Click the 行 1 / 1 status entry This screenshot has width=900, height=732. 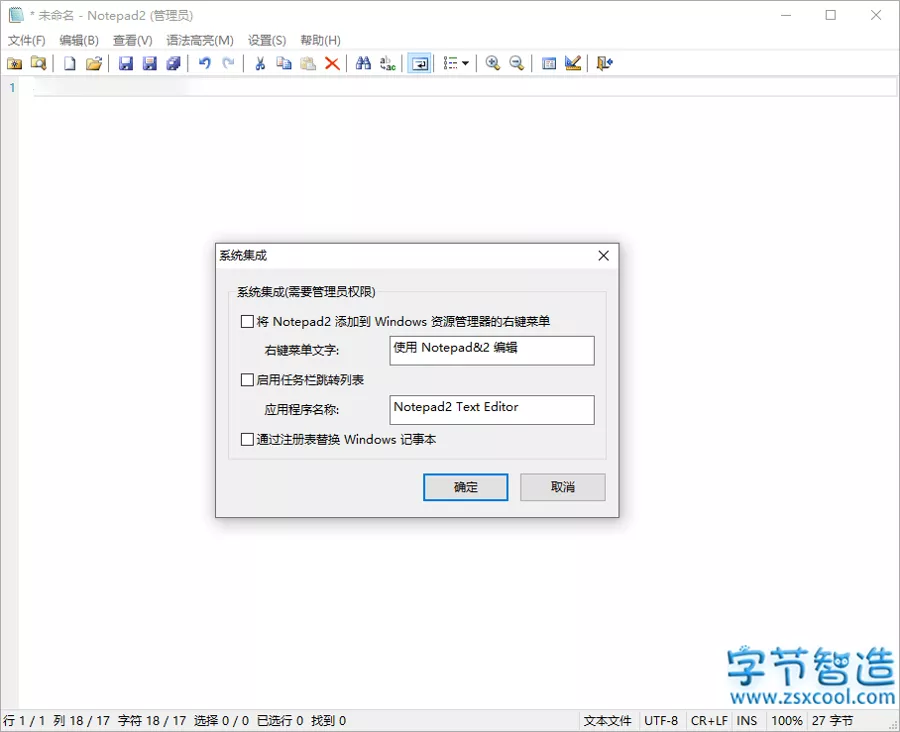coord(24,721)
